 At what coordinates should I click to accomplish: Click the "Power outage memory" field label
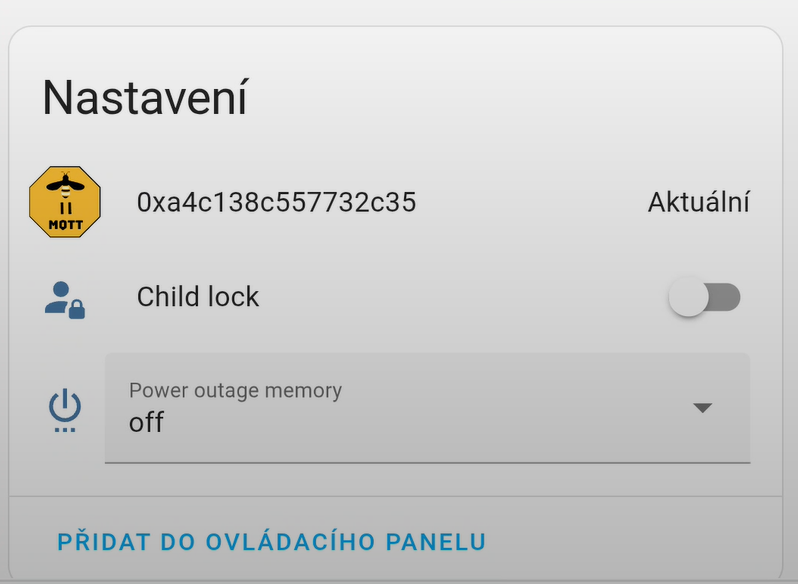click(x=235, y=390)
